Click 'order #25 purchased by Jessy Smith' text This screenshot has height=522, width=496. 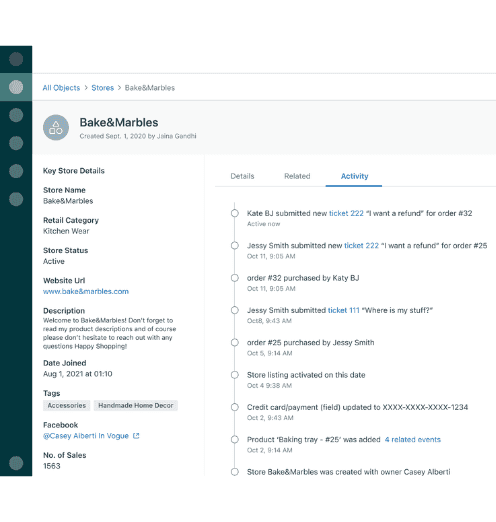click(x=310, y=343)
